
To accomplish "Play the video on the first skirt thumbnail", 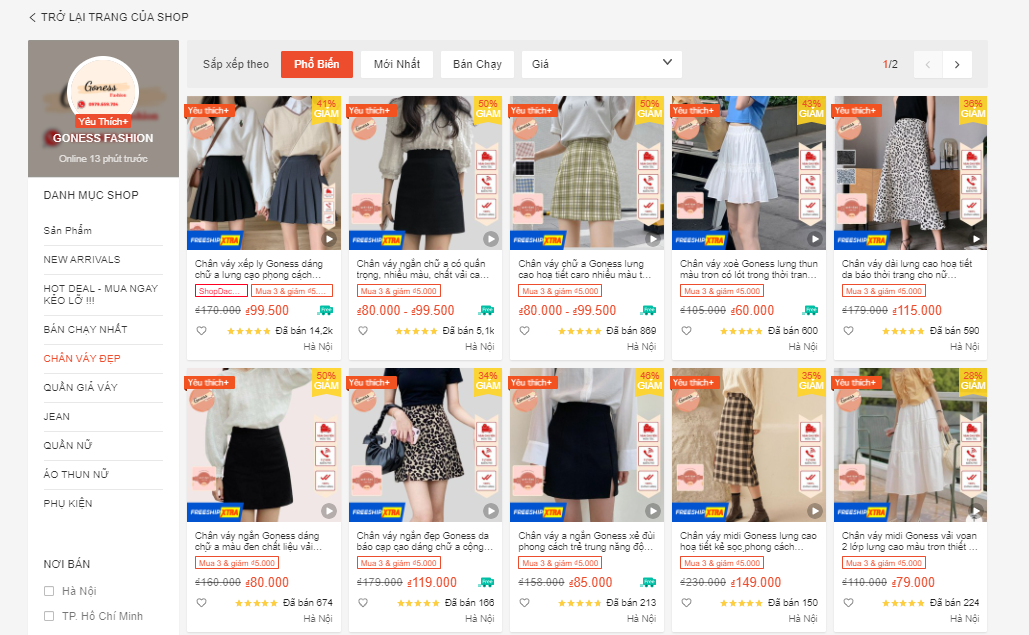I will (x=329, y=239).
